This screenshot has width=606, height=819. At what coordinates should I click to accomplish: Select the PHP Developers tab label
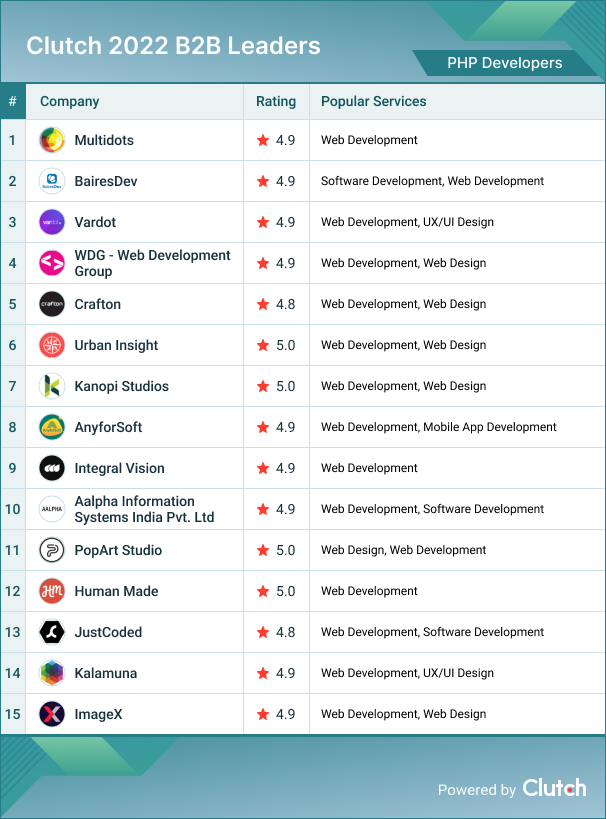tap(503, 63)
